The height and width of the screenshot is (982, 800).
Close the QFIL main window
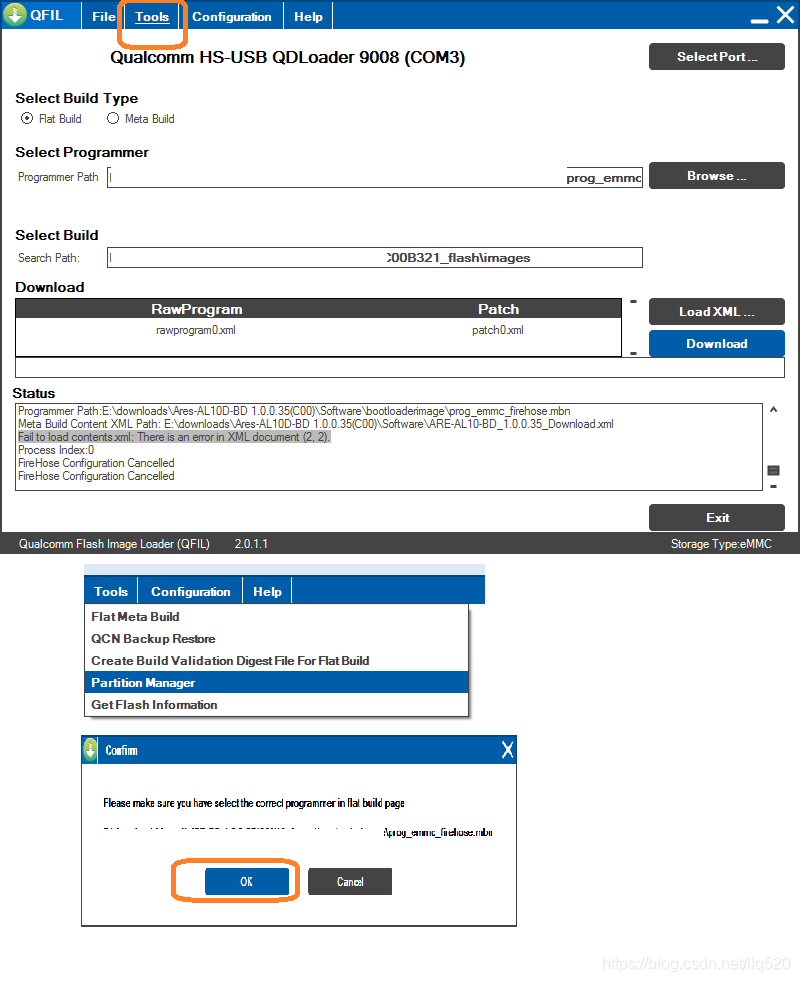tap(786, 14)
